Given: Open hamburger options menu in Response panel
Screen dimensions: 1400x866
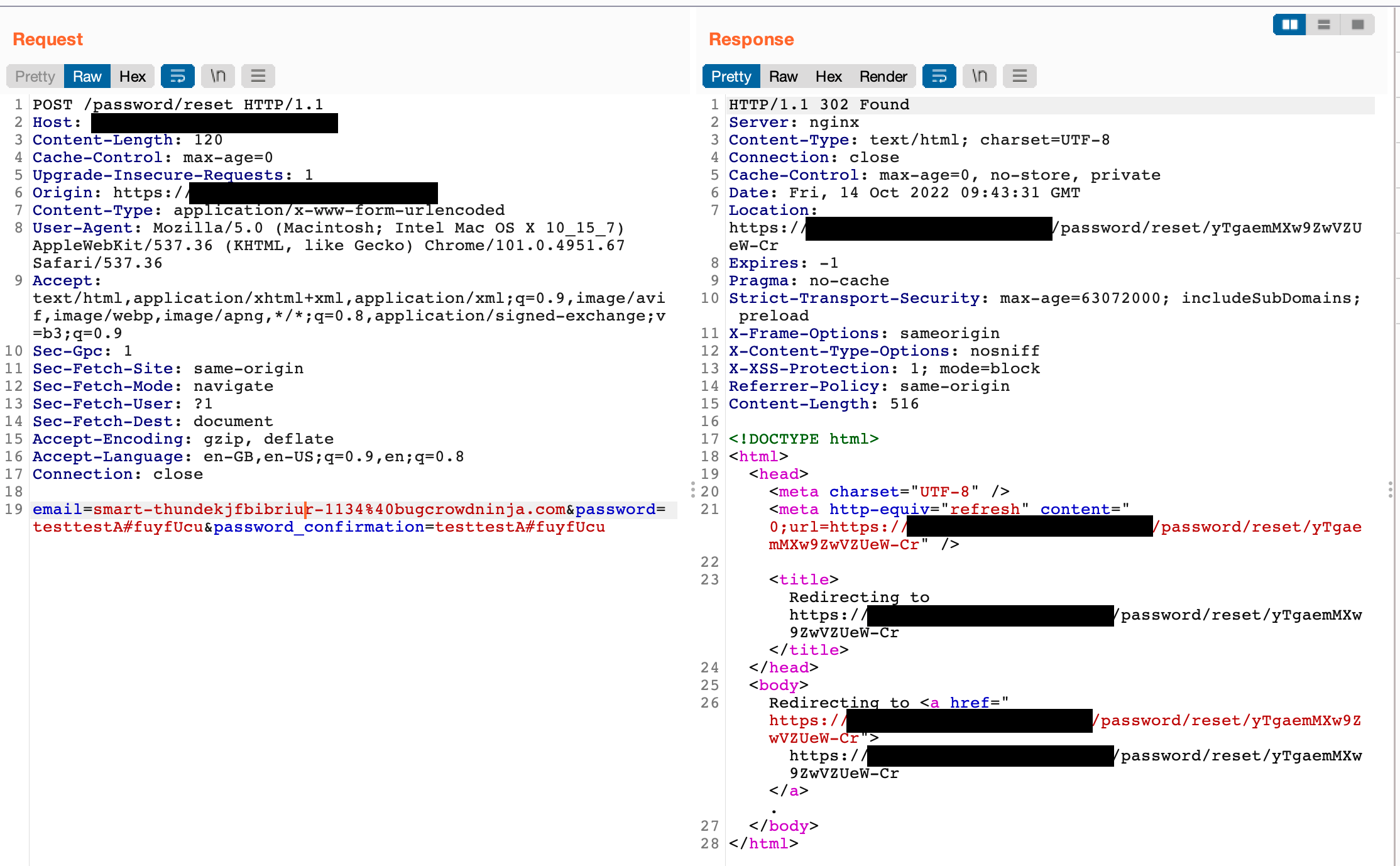Looking at the screenshot, I should [x=1020, y=76].
